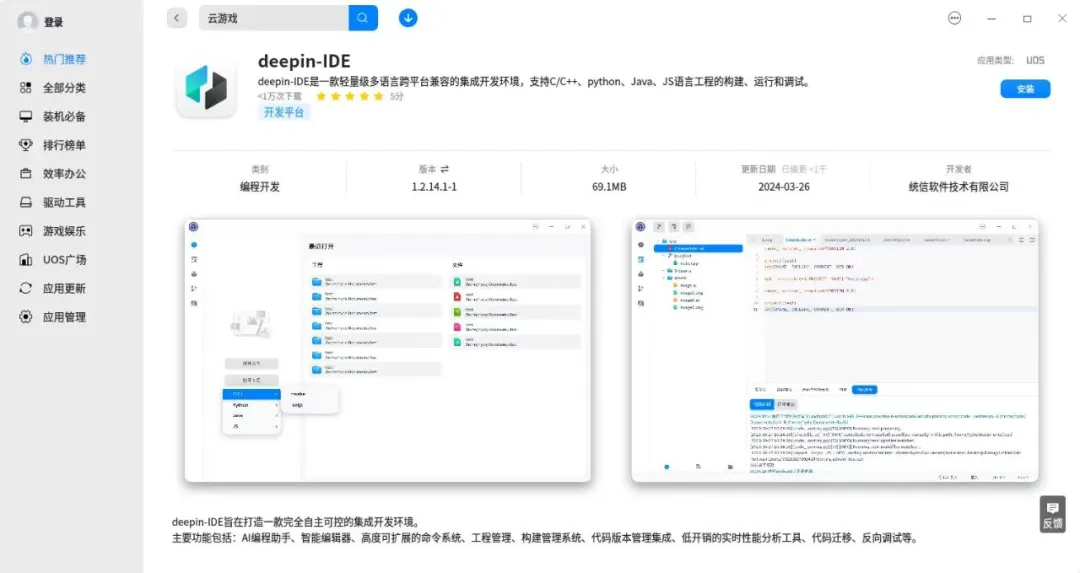Click the UOS application type label
The image size is (1080, 573).
click(x=1035, y=61)
